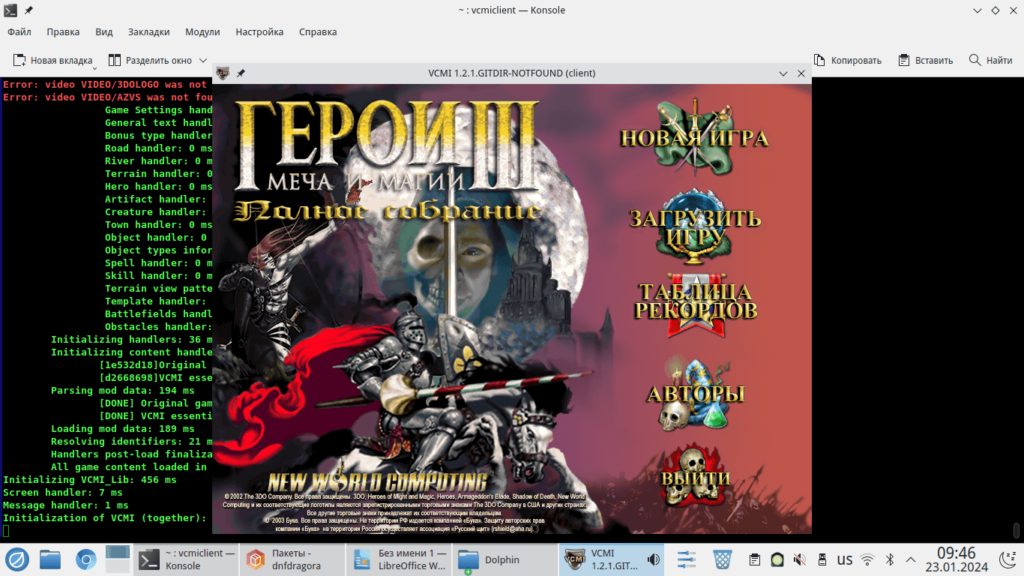Screen dimensions: 1024x576
Task: Click the Вставить toolbar button
Action: click(x=925, y=60)
